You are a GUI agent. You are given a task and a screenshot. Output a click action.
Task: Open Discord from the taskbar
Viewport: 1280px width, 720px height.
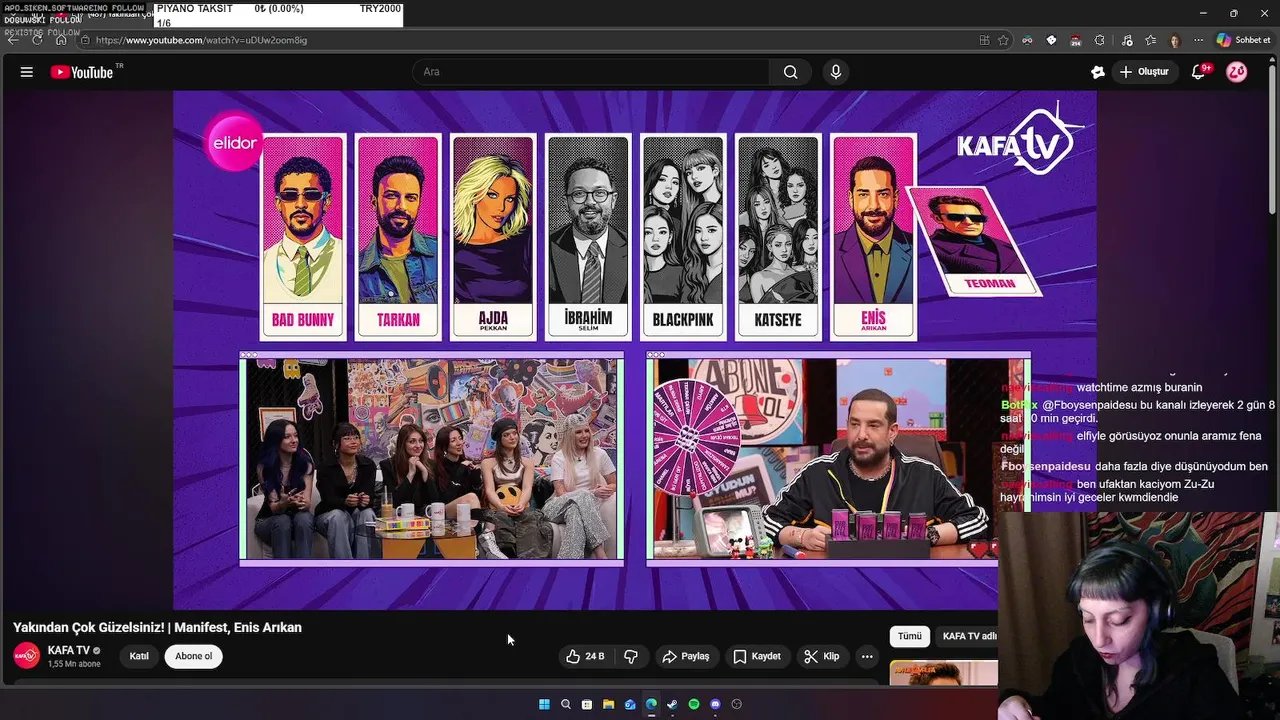[x=715, y=704]
